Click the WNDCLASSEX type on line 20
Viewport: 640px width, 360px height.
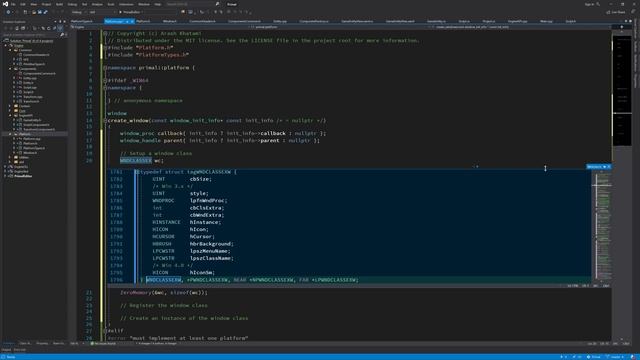(x=136, y=160)
